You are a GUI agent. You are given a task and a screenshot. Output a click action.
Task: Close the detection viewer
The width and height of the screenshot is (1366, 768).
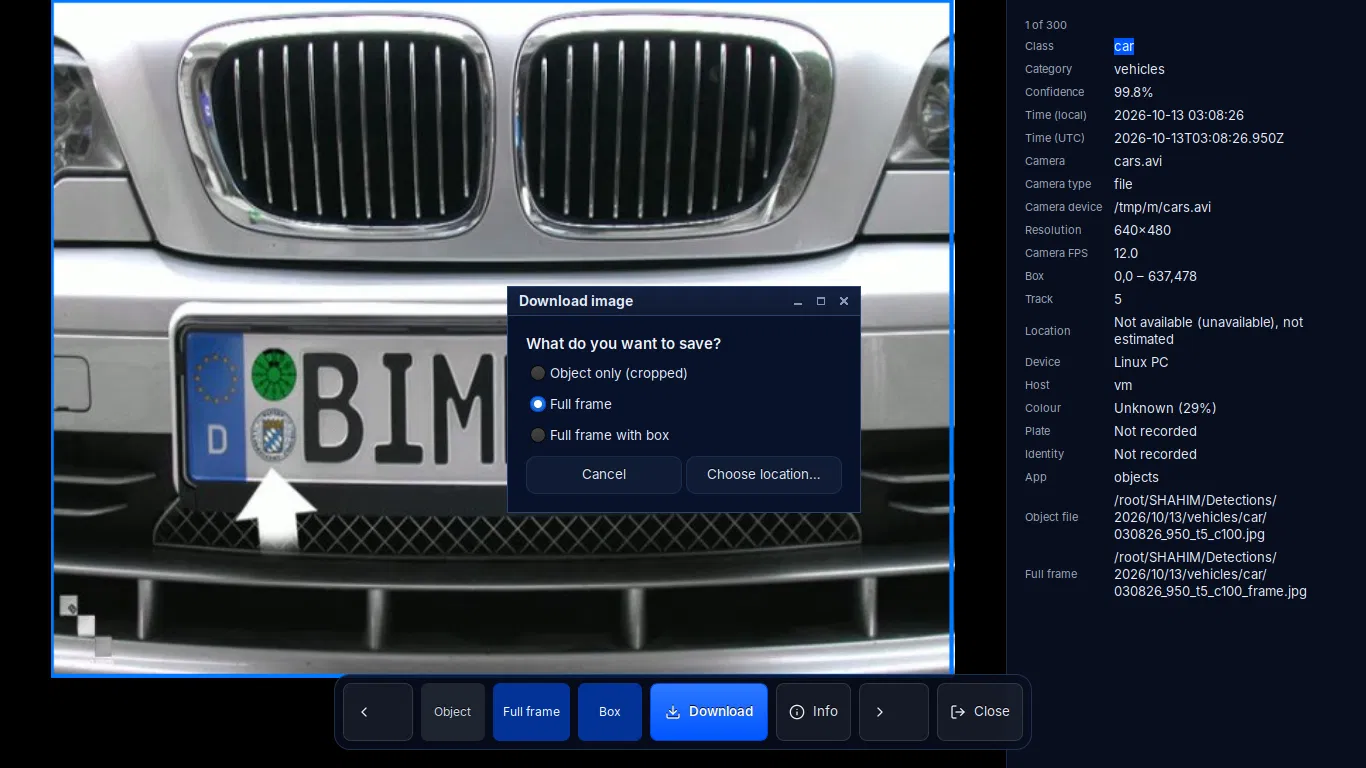click(980, 712)
